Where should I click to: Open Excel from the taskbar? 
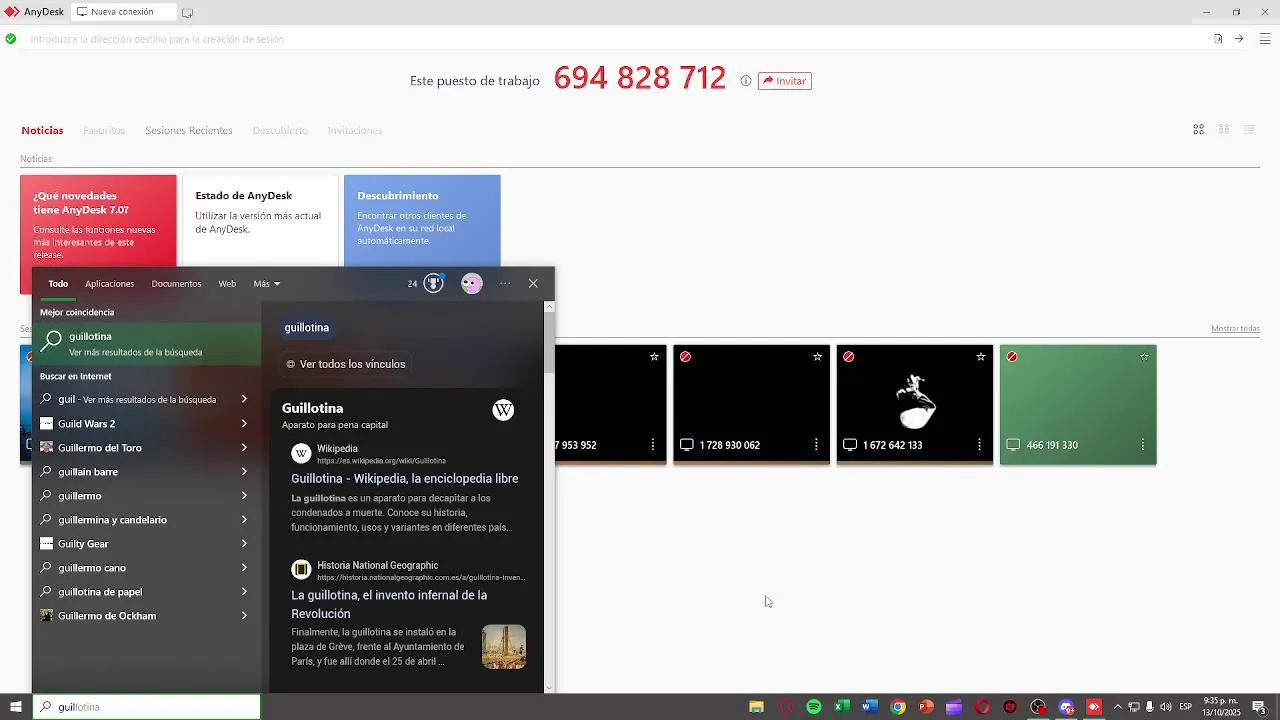842,707
